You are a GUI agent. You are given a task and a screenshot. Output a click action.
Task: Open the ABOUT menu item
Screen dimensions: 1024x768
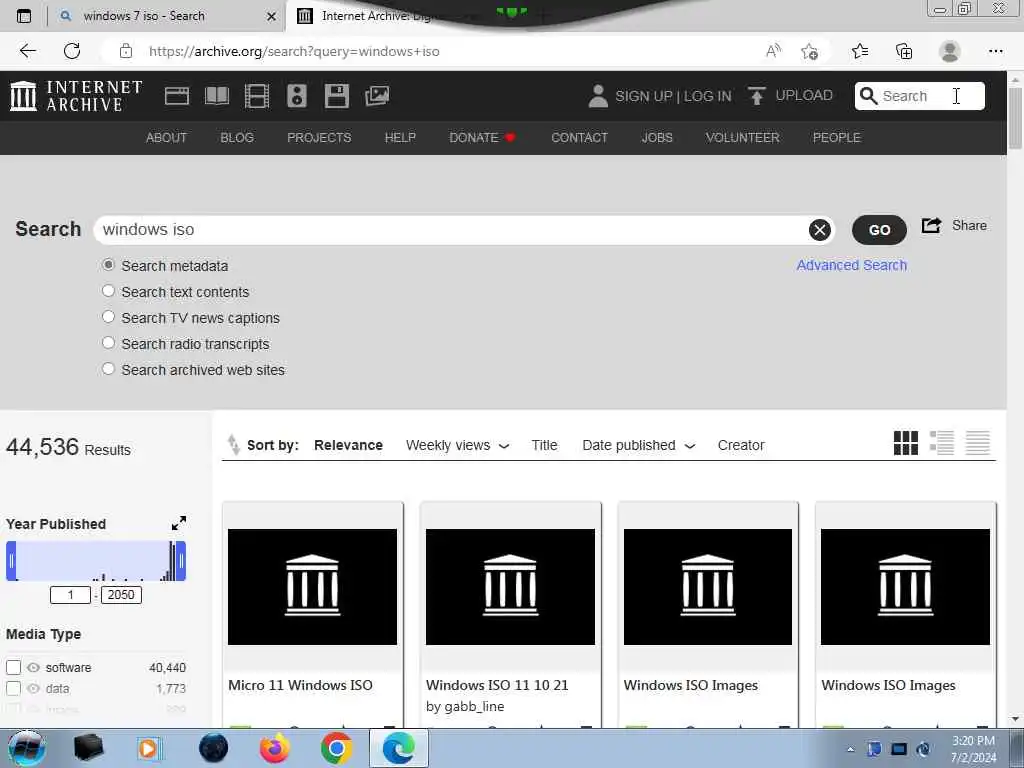[x=166, y=138]
